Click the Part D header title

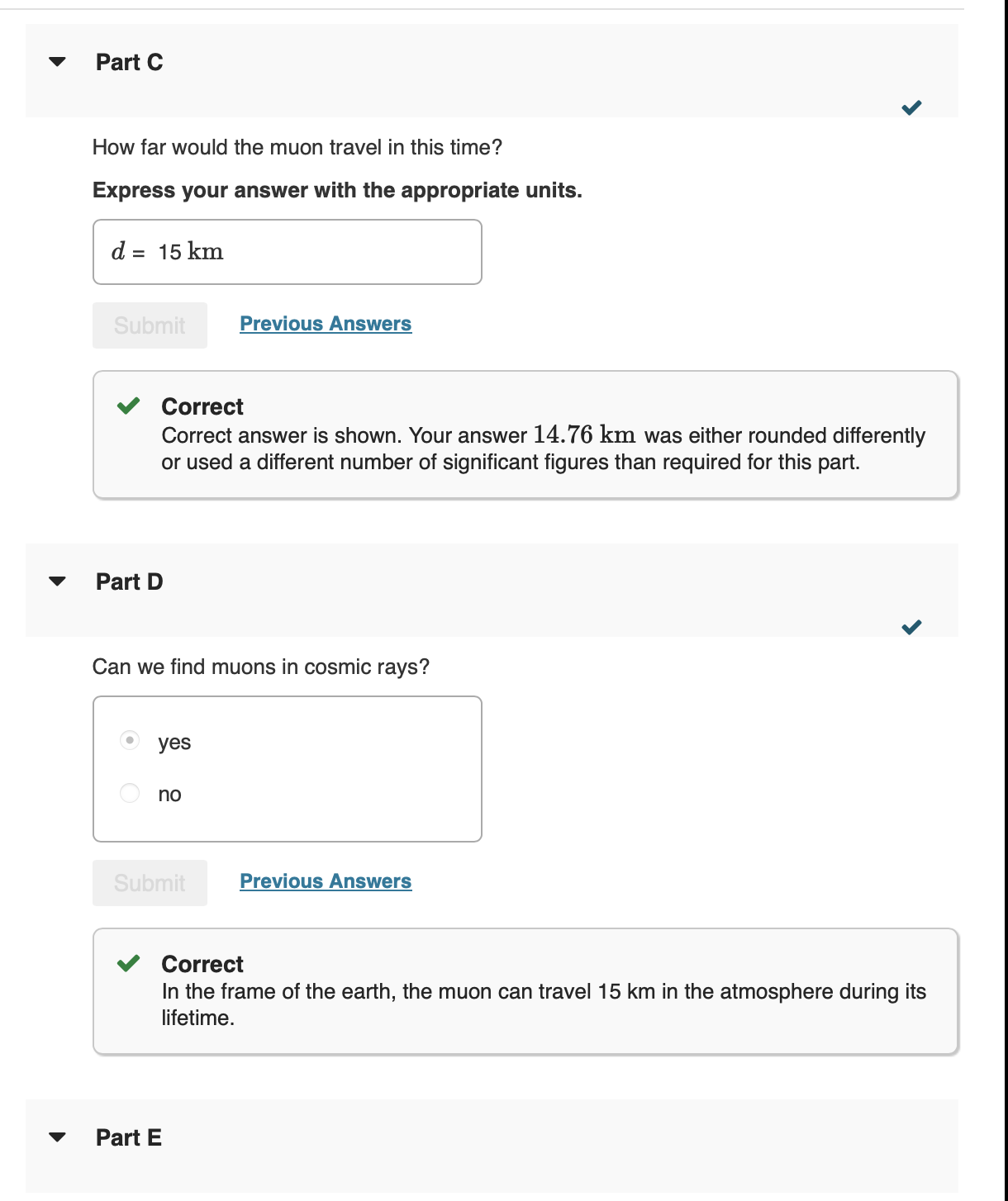tap(130, 582)
